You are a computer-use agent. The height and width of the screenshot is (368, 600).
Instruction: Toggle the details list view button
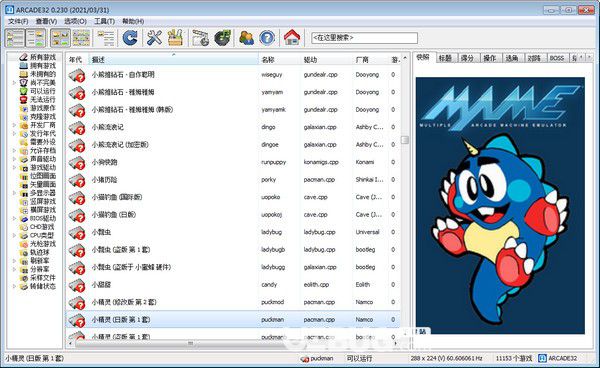click(106, 38)
